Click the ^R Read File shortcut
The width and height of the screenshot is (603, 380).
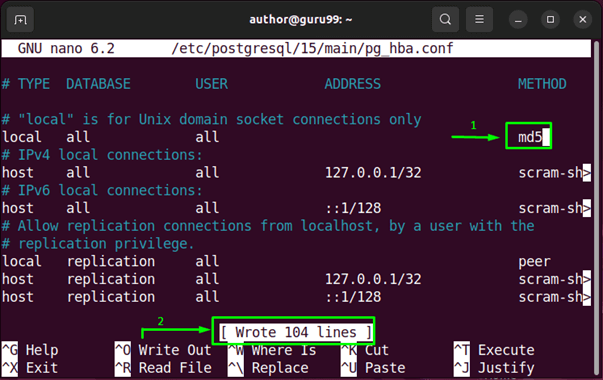click(x=163, y=368)
